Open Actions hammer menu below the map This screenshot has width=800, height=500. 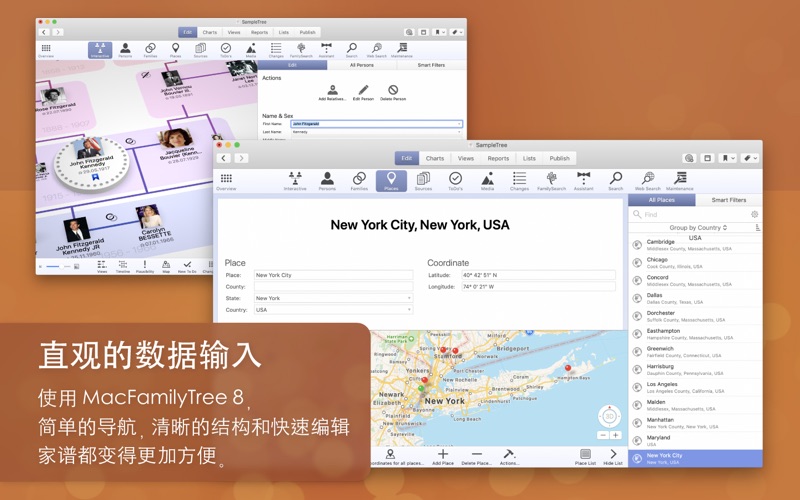click(x=509, y=457)
